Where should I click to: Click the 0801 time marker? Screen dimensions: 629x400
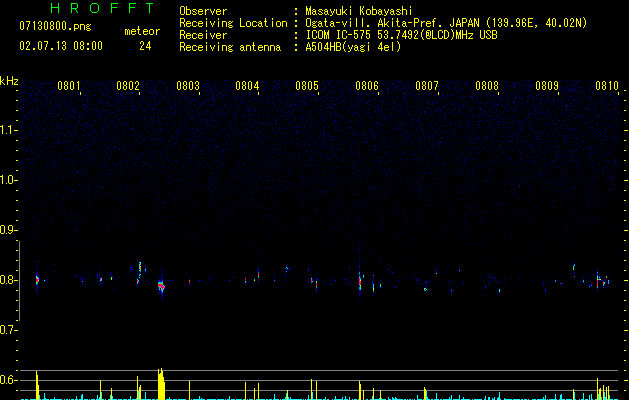pos(69,85)
